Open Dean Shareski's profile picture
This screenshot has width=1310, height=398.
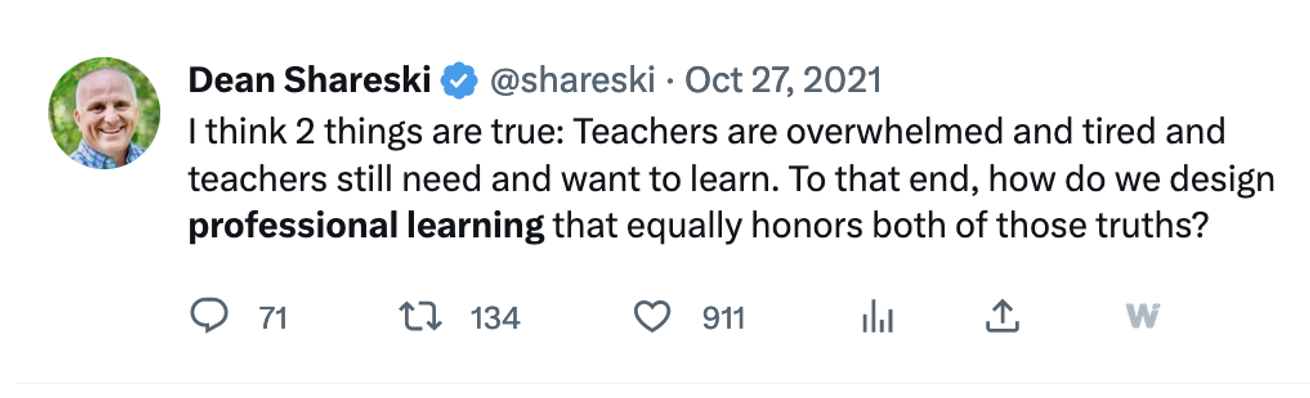pyautogui.click(x=104, y=113)
